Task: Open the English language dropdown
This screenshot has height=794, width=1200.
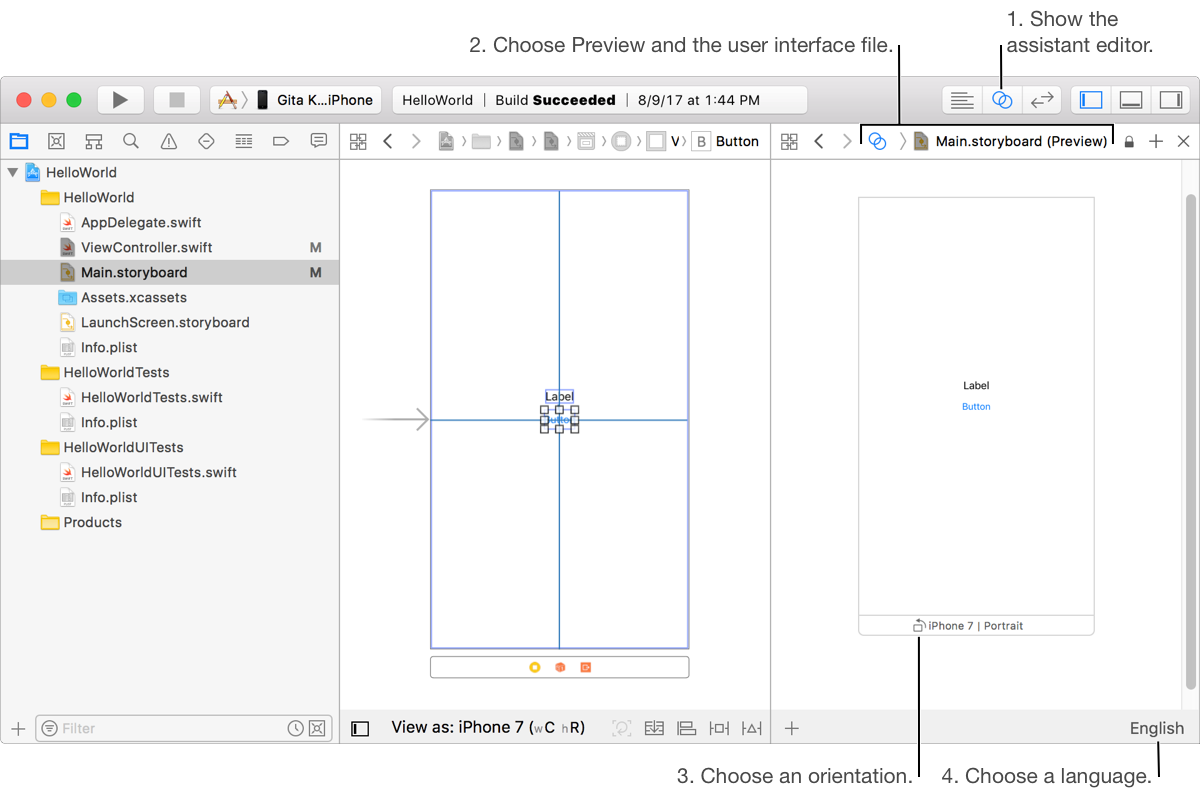Action: [1156, 728]
